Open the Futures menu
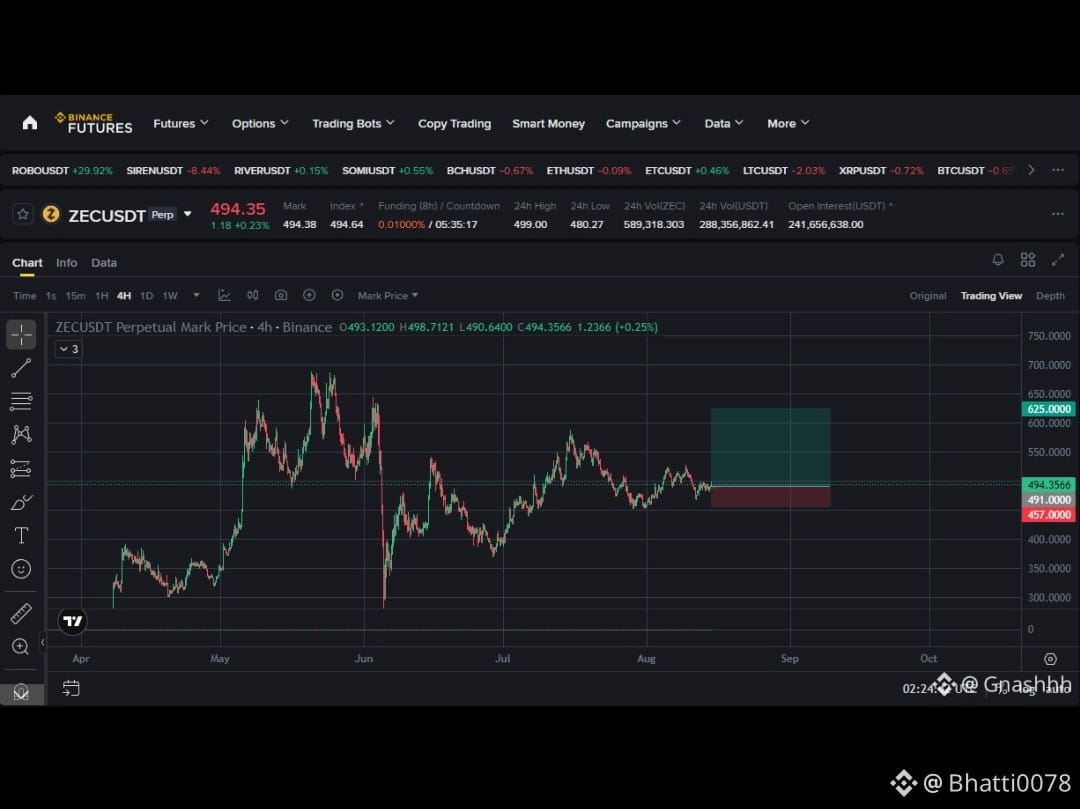Viewport: 1080px width, 809px height. coord(180,123)
